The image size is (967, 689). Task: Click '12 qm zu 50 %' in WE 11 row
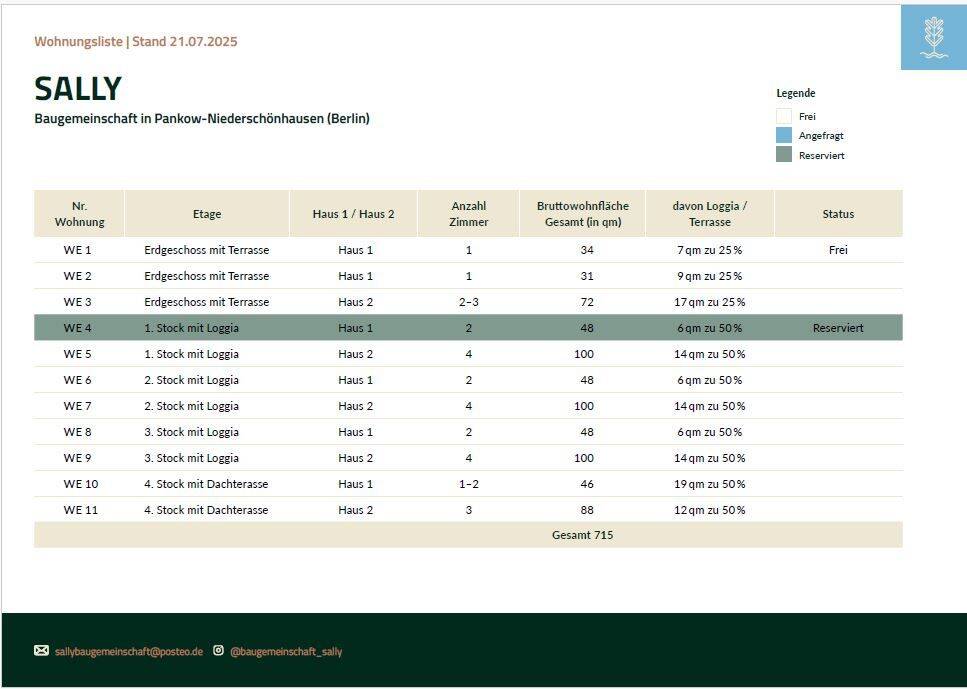[710, 510]
